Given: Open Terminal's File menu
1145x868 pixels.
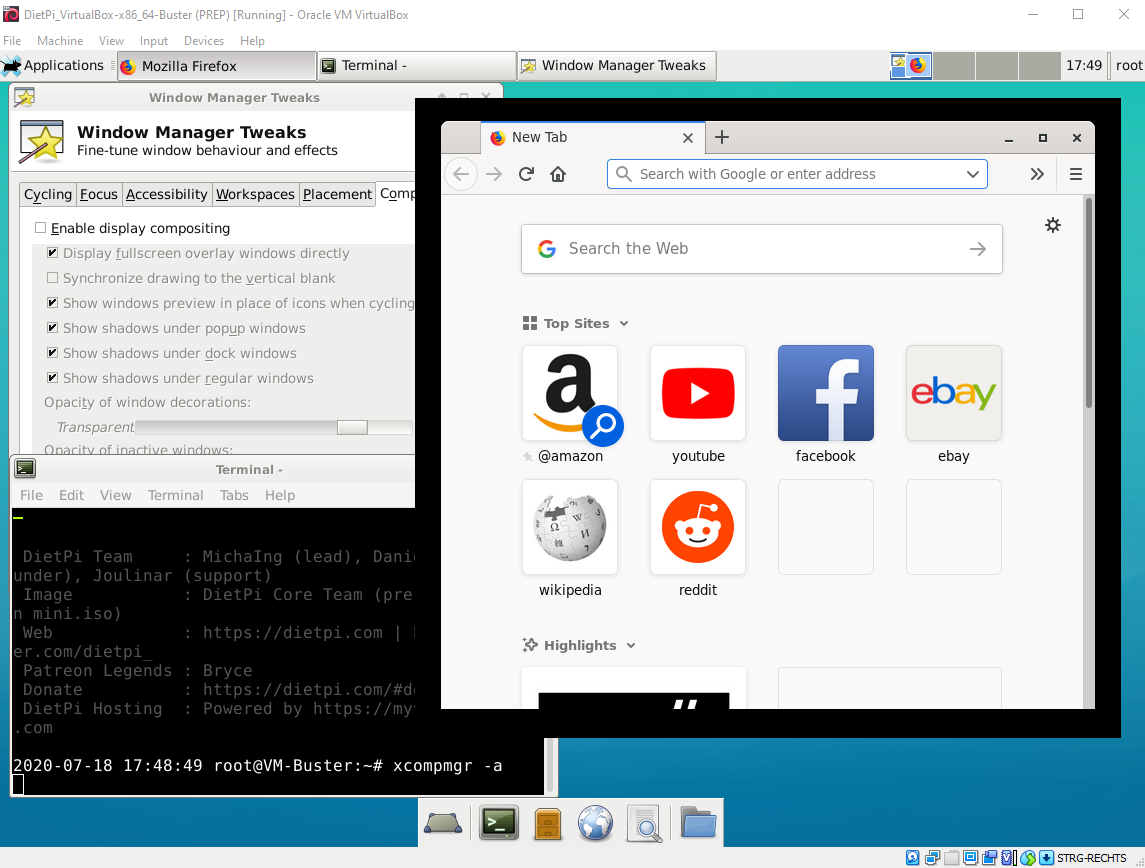Looking at the screenshot, I should pos(31,495).
